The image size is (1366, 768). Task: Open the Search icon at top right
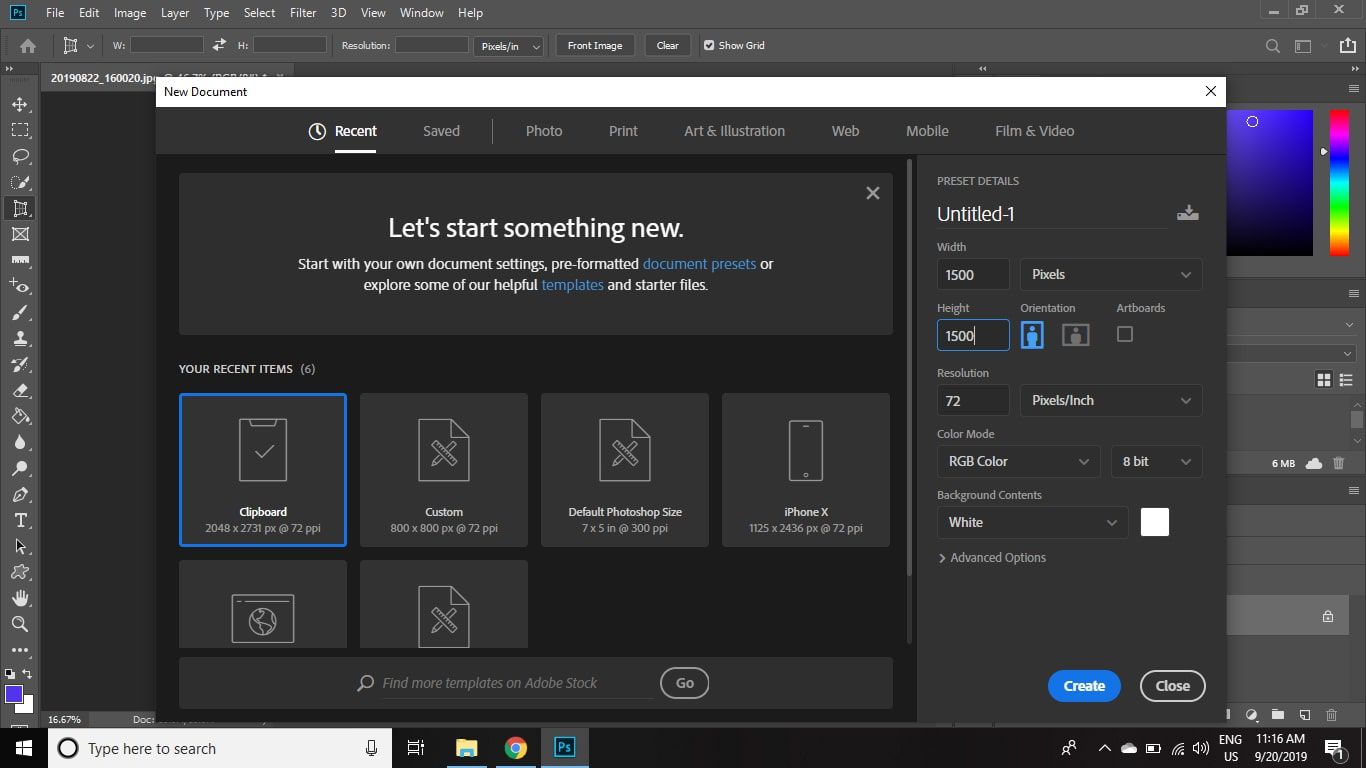click(x=1272, y=45)
